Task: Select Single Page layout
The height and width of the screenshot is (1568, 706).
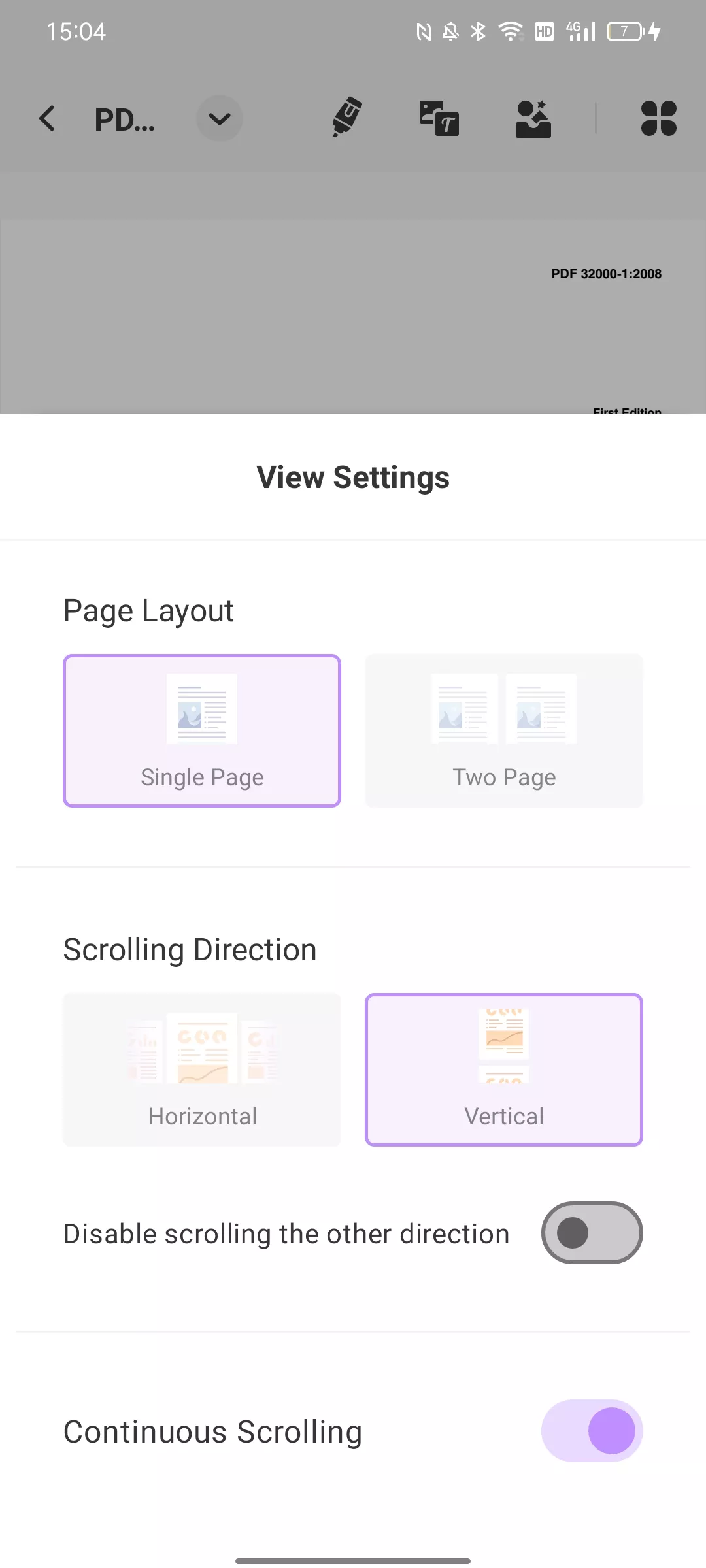Action: 202,730
